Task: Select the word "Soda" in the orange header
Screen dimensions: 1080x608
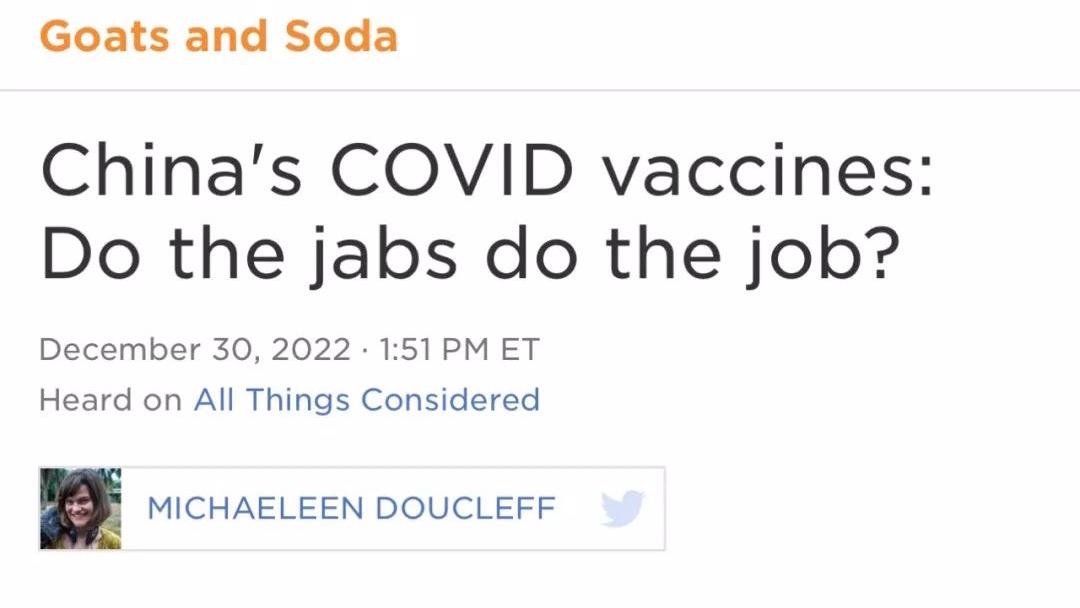Action: [x=341, y=36]
